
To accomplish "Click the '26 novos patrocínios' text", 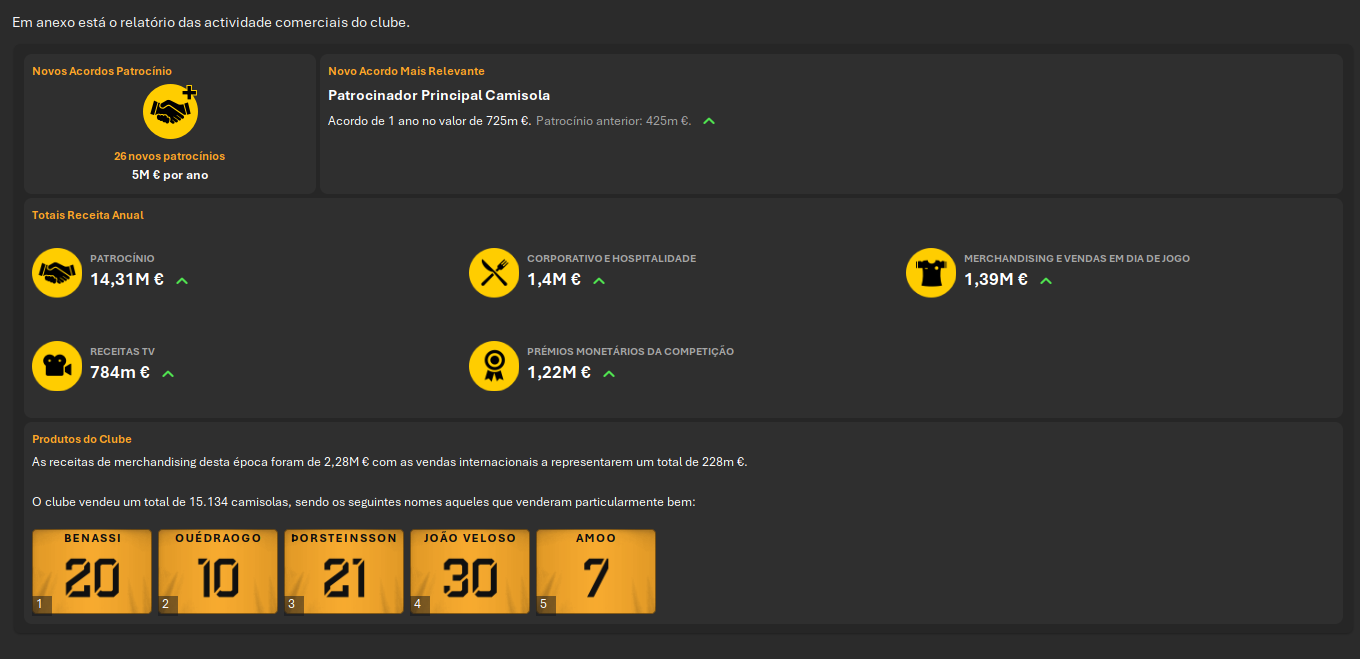I will pos(170,156).
